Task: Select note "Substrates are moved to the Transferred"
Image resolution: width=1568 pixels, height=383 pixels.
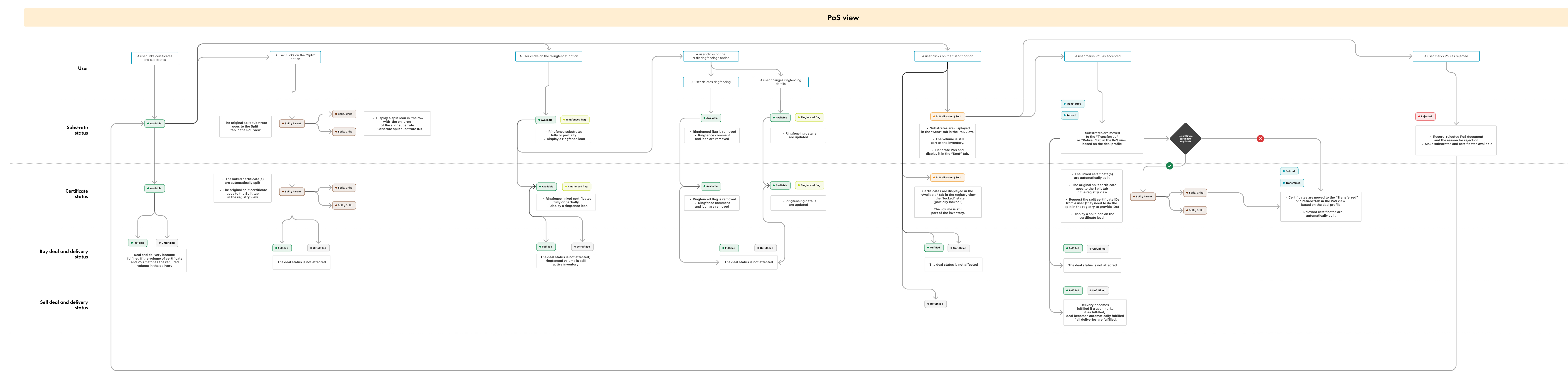Action: click(x=1102, y=139)
